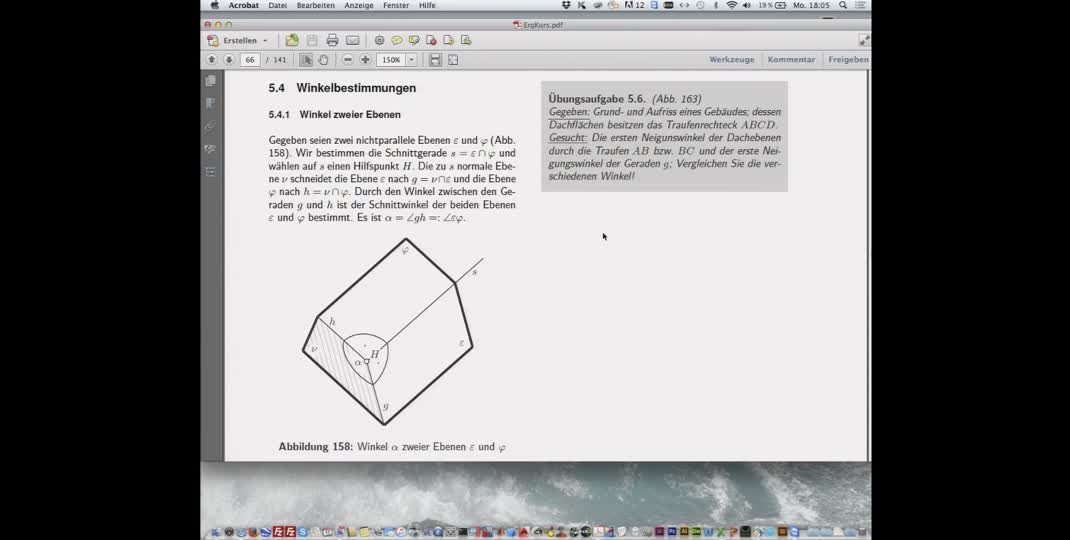Open the page thumbnails side panel

[x=210, y=81]
